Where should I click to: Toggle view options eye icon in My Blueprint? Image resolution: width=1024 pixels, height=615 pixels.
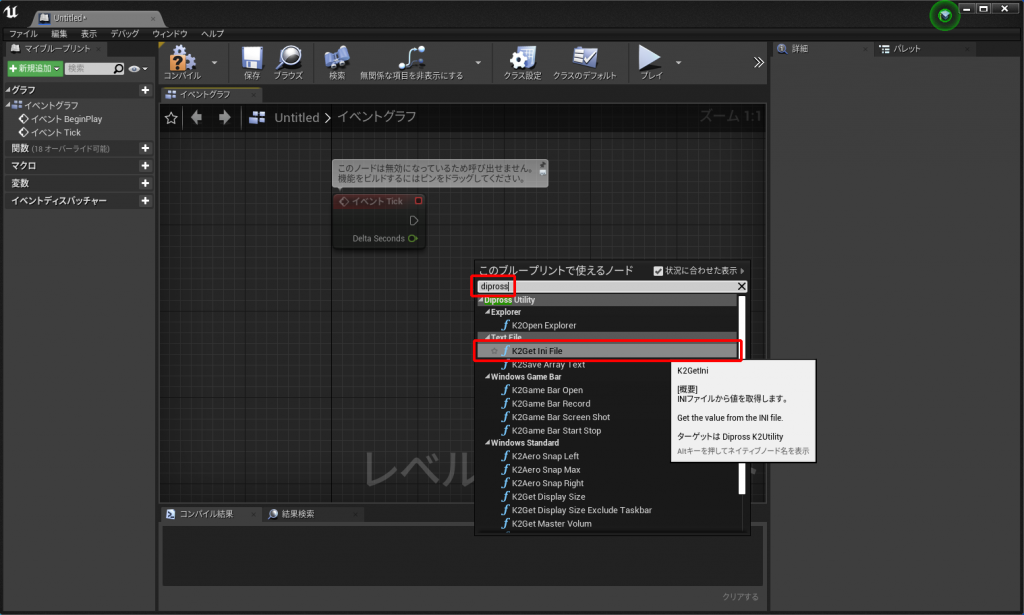(134, 69)
